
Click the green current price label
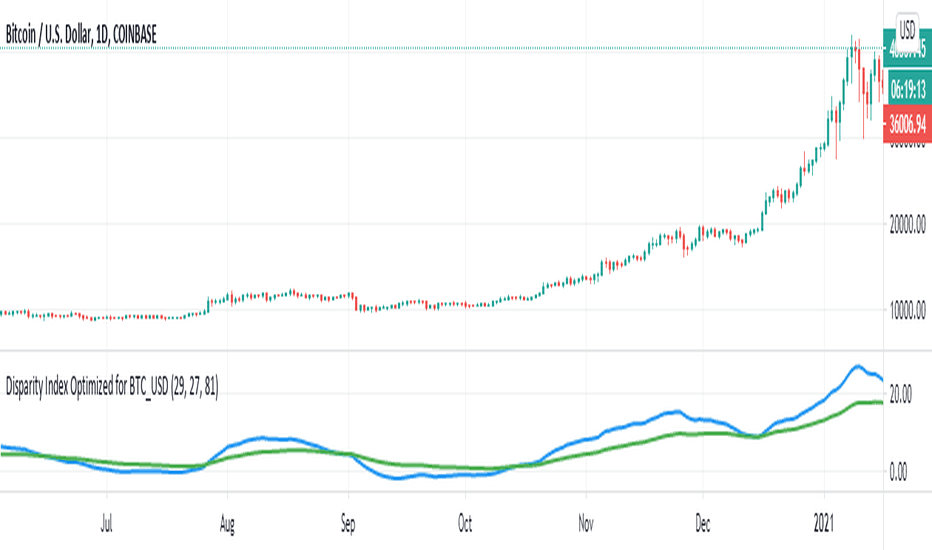pos(908,49)
